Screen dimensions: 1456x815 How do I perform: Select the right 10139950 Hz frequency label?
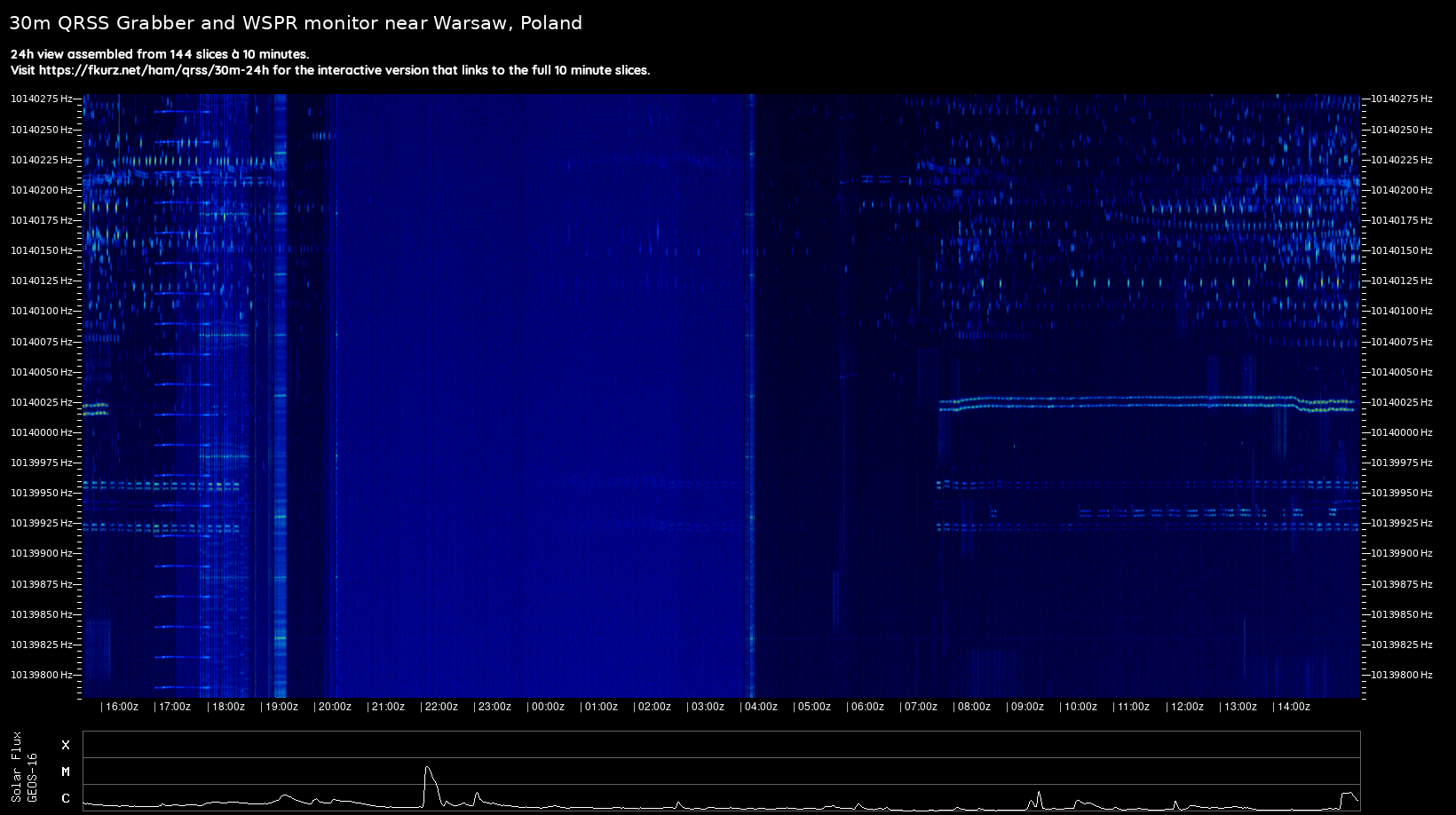click(1401, 493)
